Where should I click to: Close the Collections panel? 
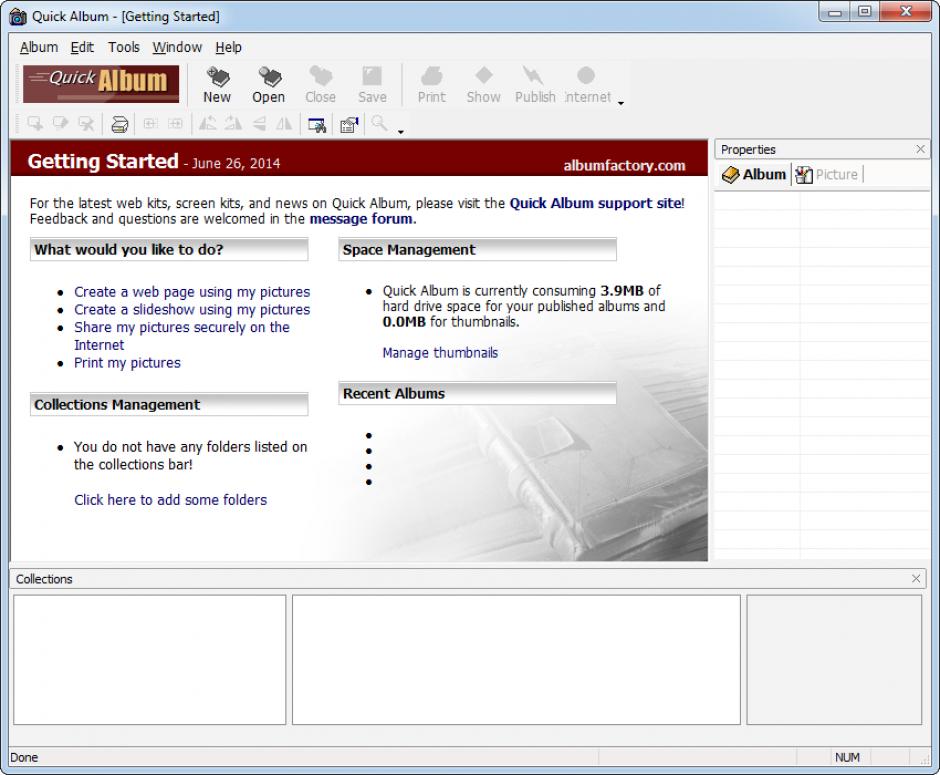pyautogui.click(x=915, y=578)
